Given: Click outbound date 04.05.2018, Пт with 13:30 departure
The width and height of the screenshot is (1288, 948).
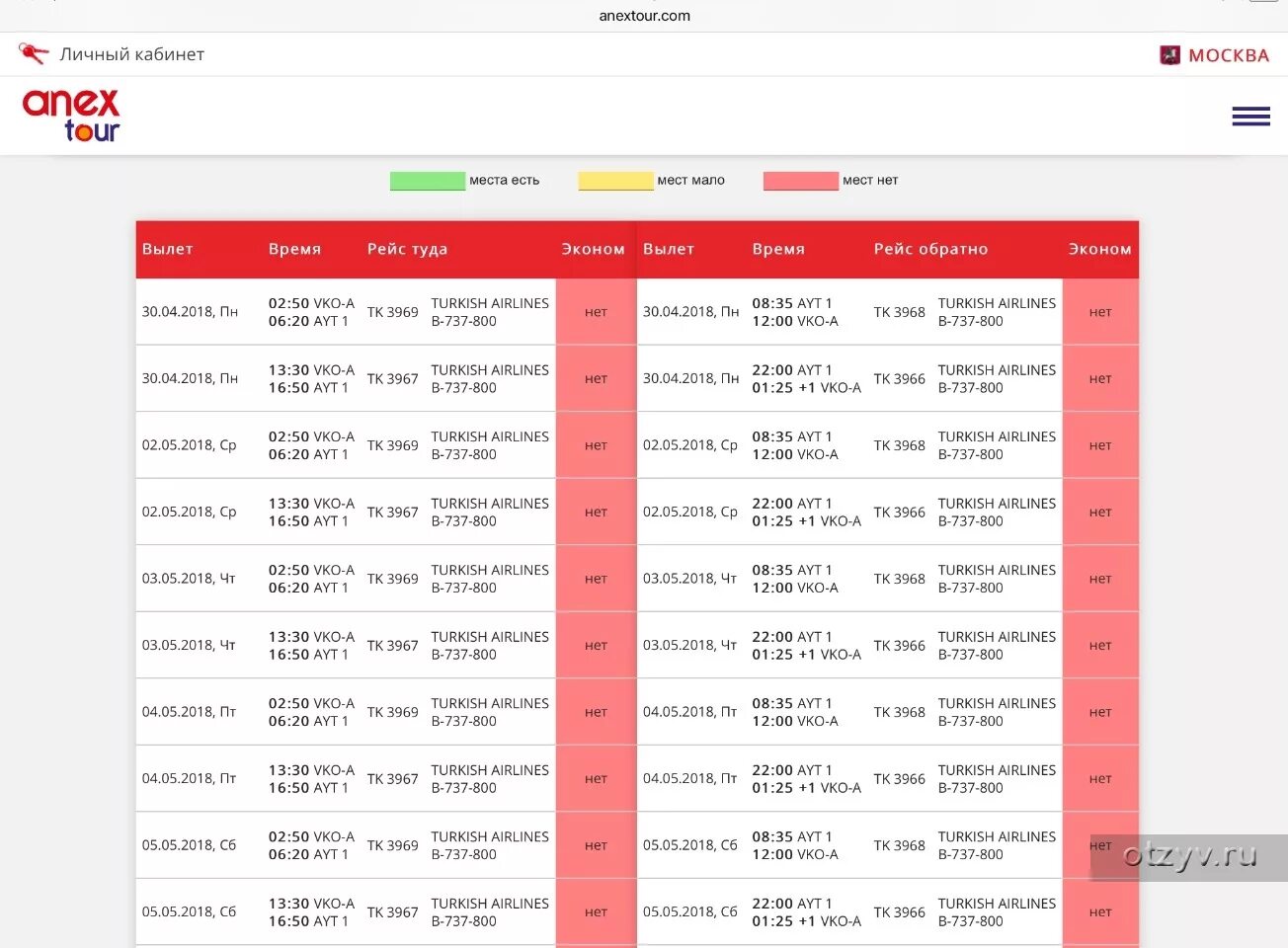Looking at the screenshot, I should coord(189,778).
